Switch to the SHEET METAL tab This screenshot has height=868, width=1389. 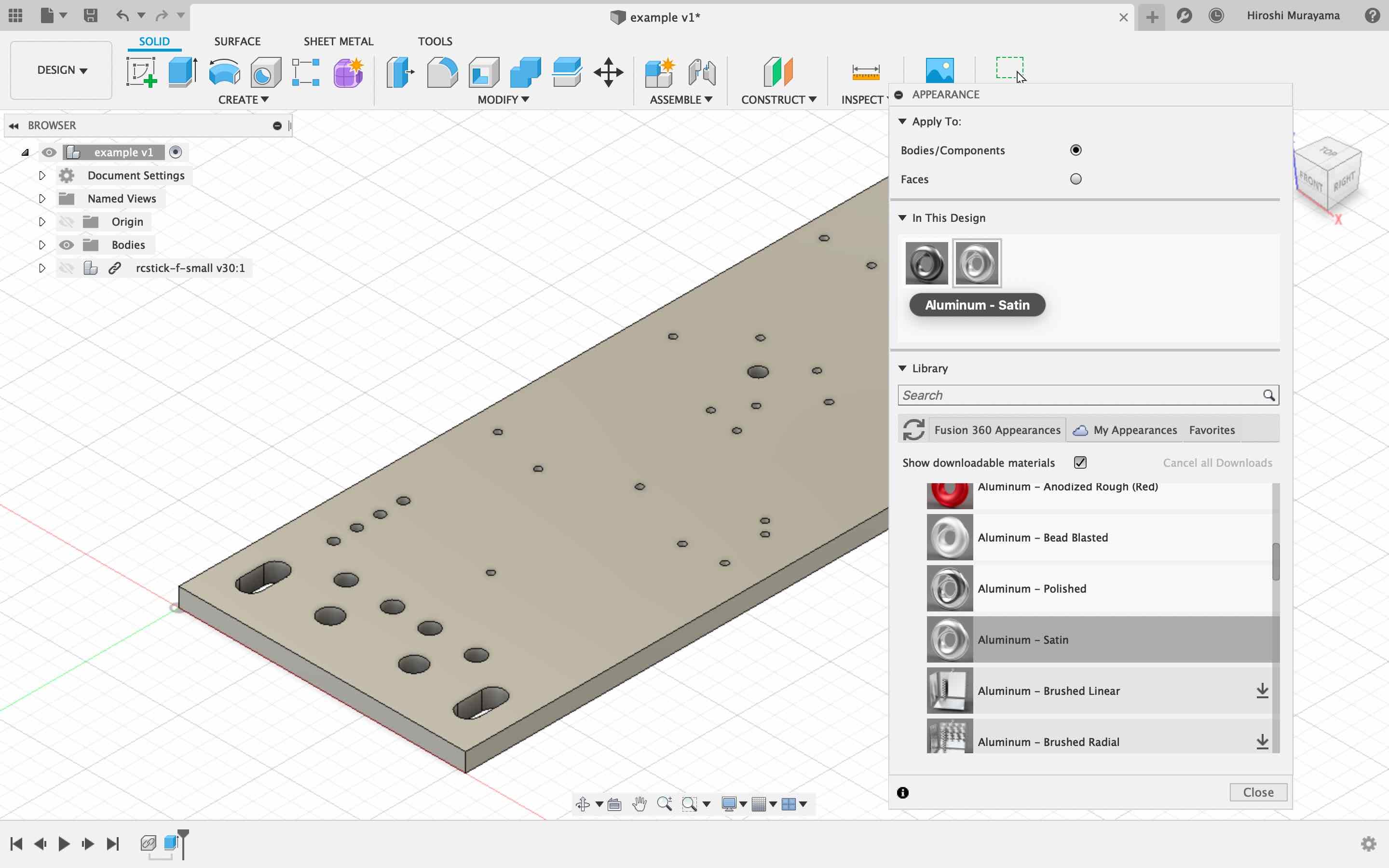pyautogui.click(x=338, y=41)
